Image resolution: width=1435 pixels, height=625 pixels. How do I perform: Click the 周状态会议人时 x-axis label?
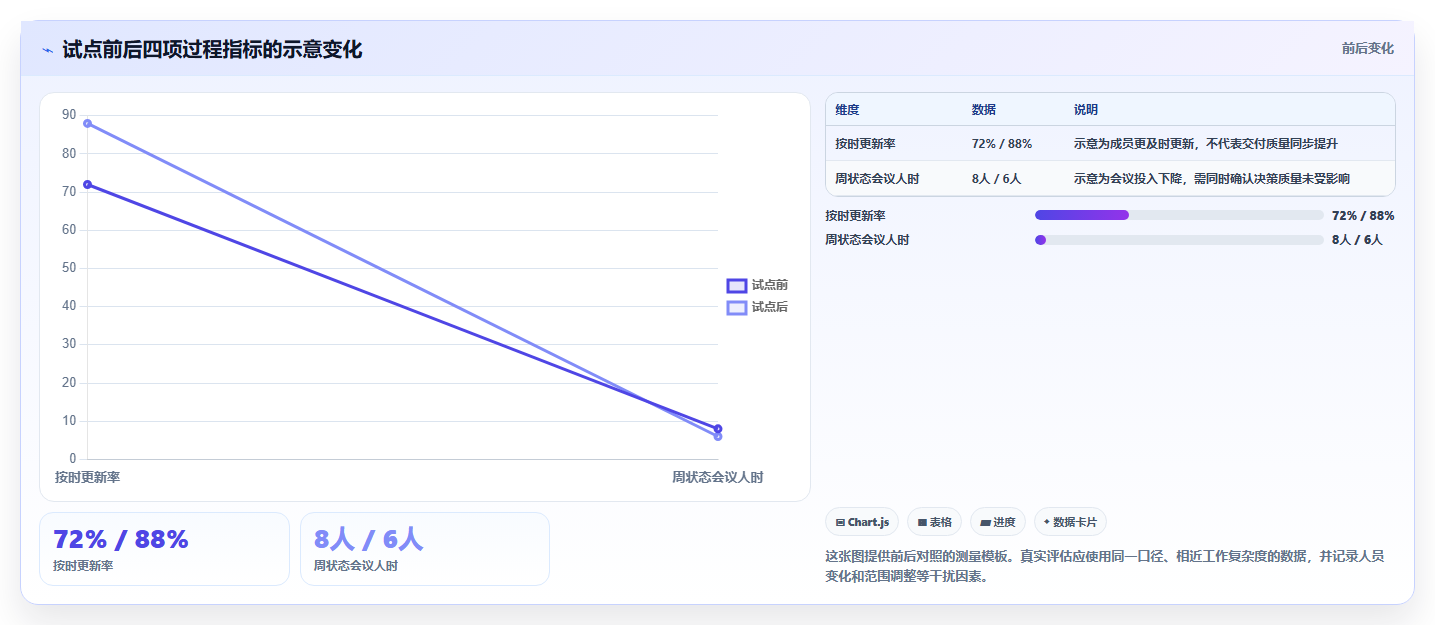coord(717,477)
